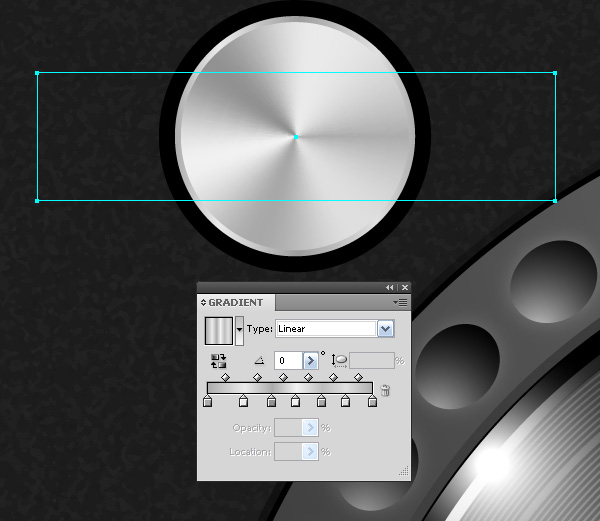
Task: Collapse the Gradient panel with double-arrow icon
Action: click(x=390, y=287)
